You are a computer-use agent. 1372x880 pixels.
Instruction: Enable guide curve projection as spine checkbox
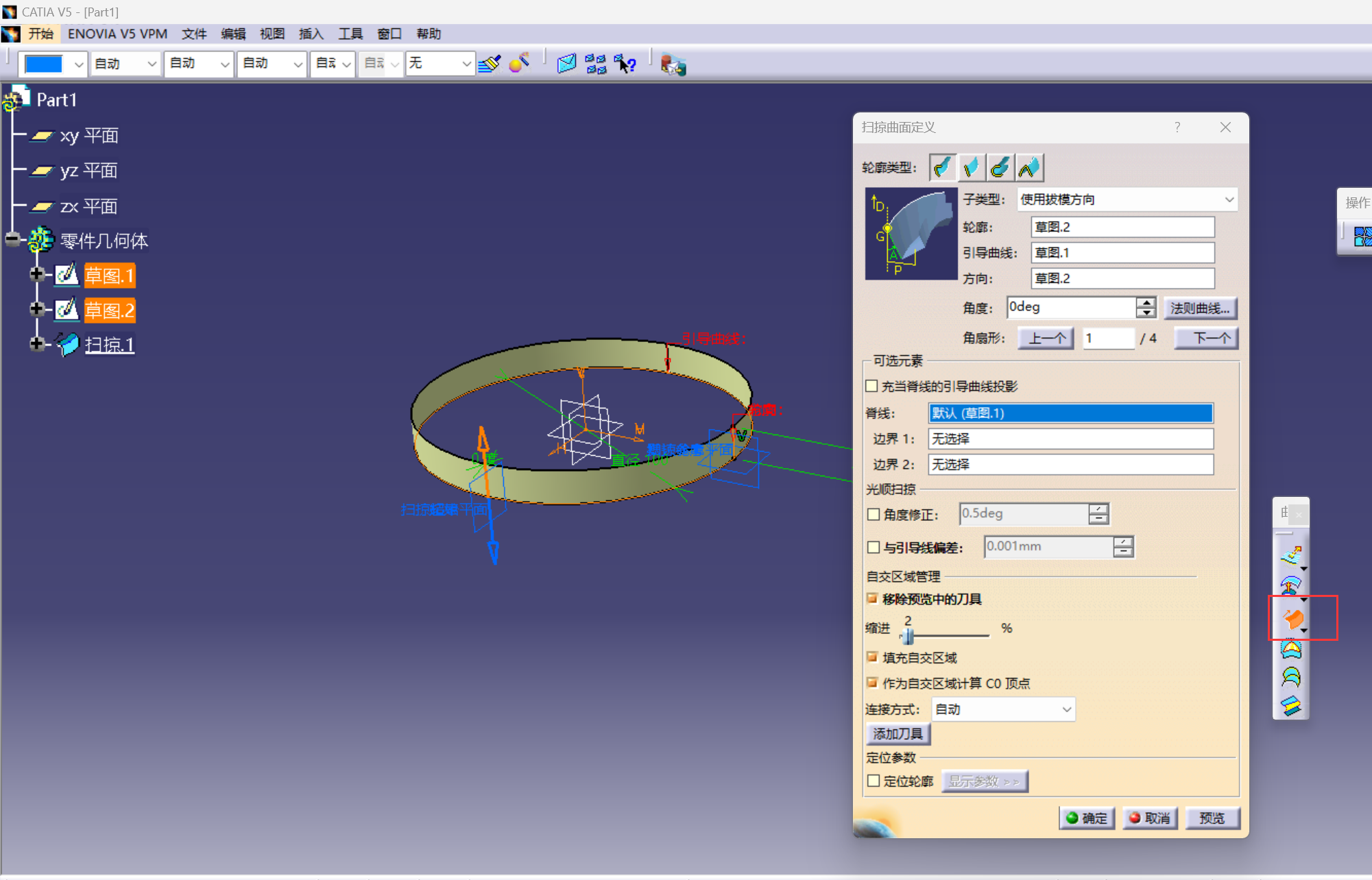[871, 386]
